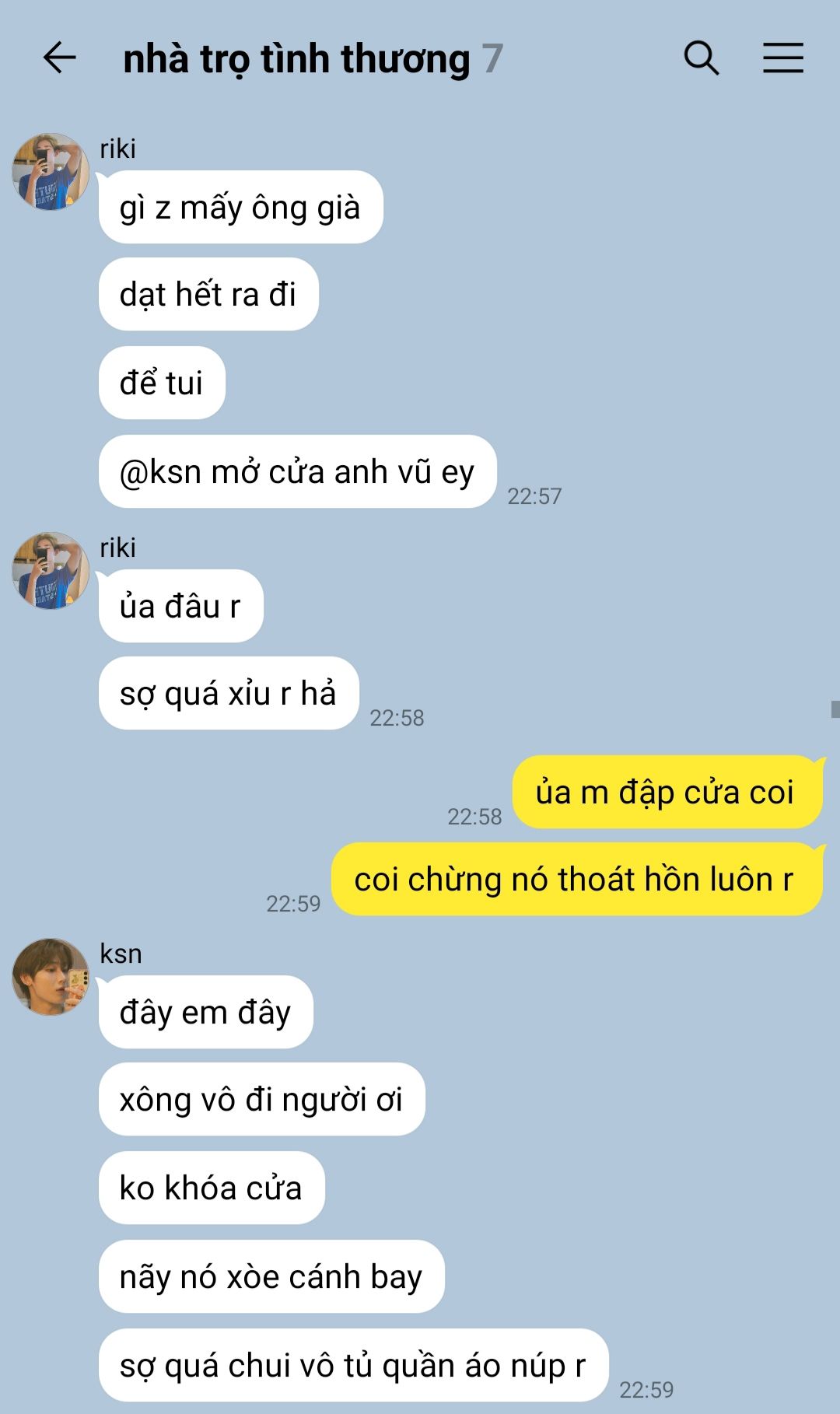The width and height of the screenshot is (840, 1414).
Task: Tap the '@ksn mở cửa anh vũ ey' mention message
Action: [x=297, y=471]
